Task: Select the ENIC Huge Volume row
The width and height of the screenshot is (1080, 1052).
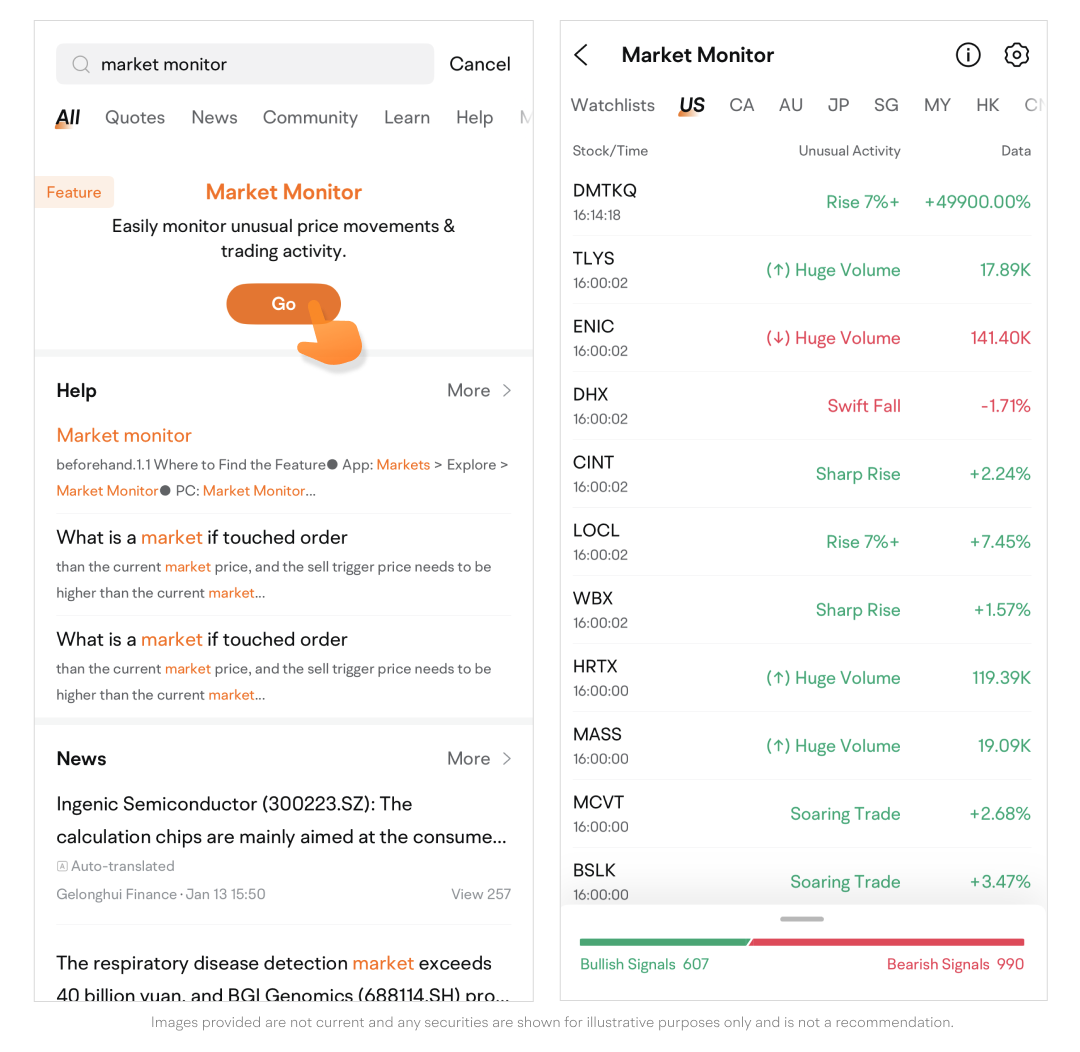Action: tap(802, 338)
